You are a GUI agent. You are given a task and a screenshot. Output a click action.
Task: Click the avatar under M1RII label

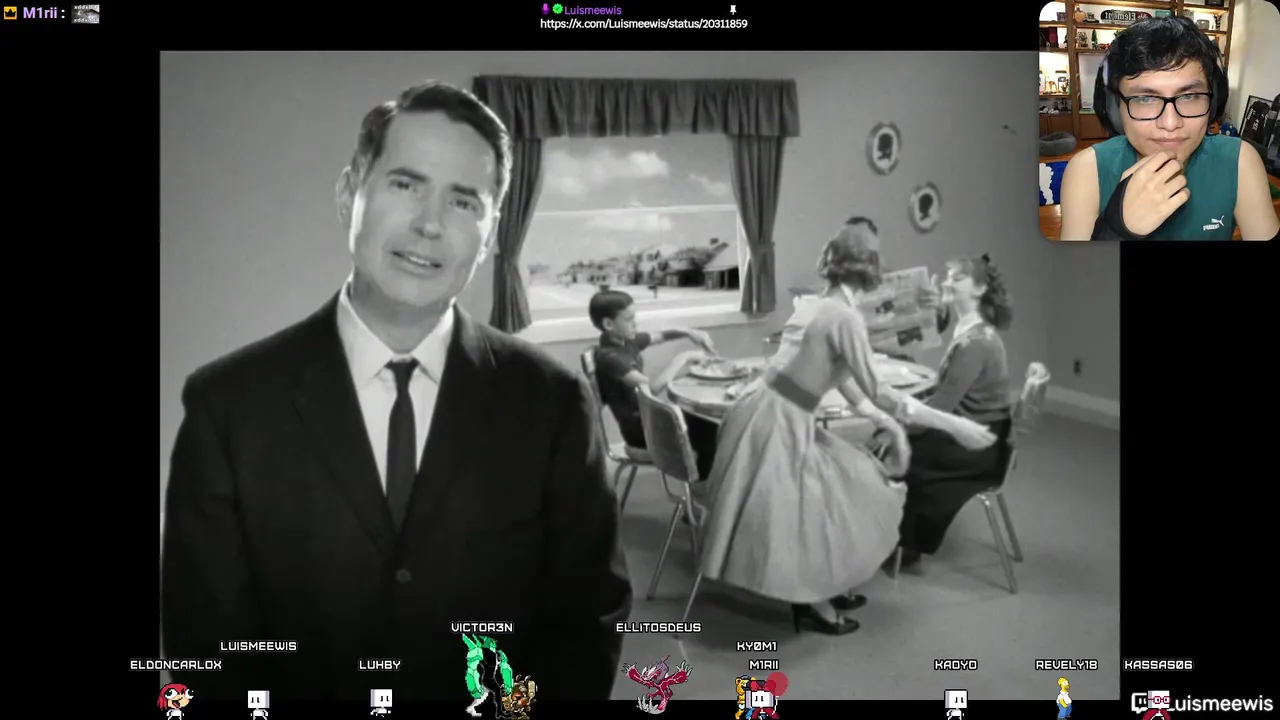[762, 697]
